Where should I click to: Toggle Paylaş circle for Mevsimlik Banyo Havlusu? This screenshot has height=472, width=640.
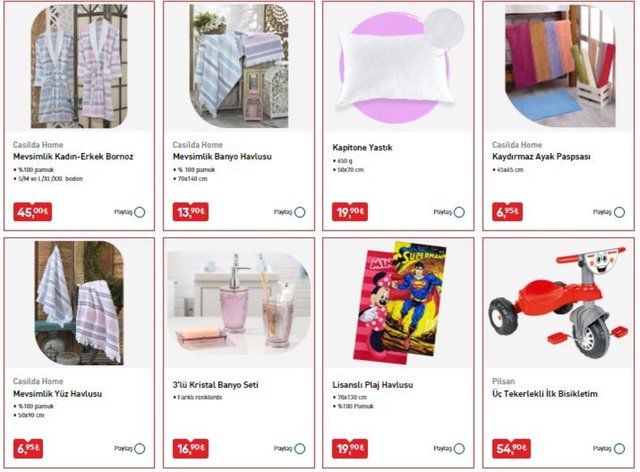[300, 212]
